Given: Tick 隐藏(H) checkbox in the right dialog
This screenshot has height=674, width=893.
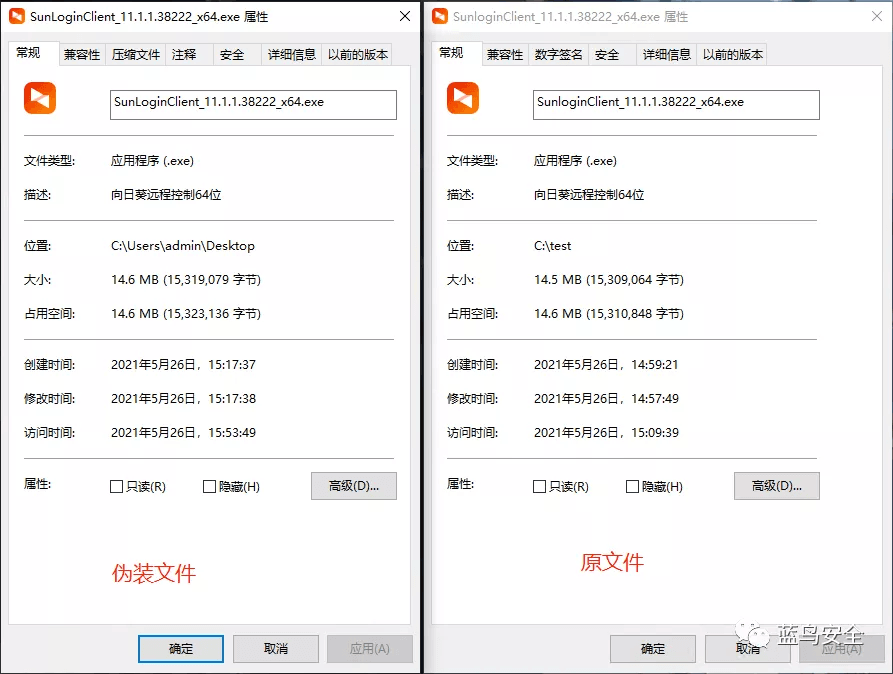Looking at the screenshot, I should click(632, 487).
